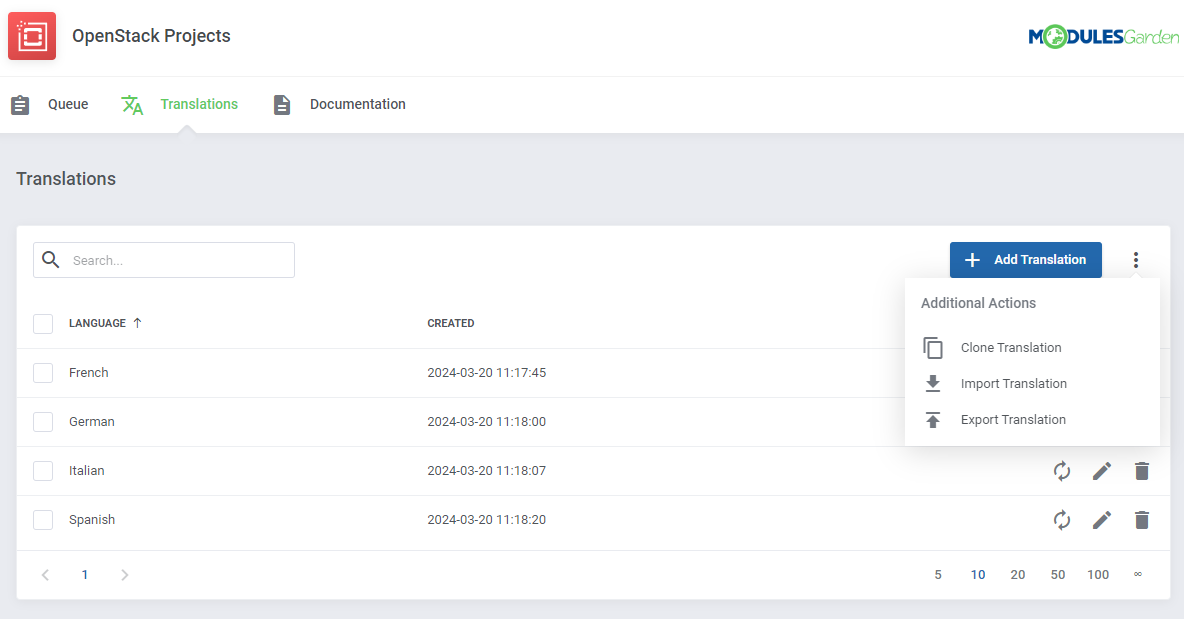Click the LANGUAGE column sort arrow
1184x619 pixels.
click(x=137, y=322)
